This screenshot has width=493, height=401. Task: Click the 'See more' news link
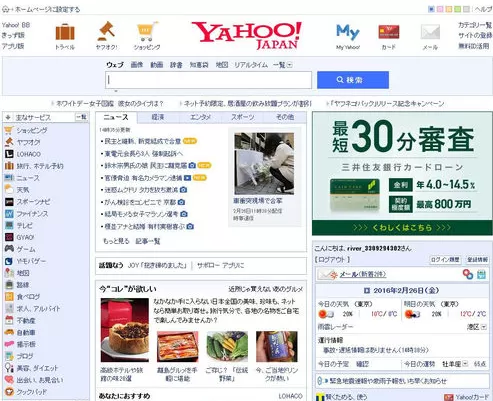point(116,241)
